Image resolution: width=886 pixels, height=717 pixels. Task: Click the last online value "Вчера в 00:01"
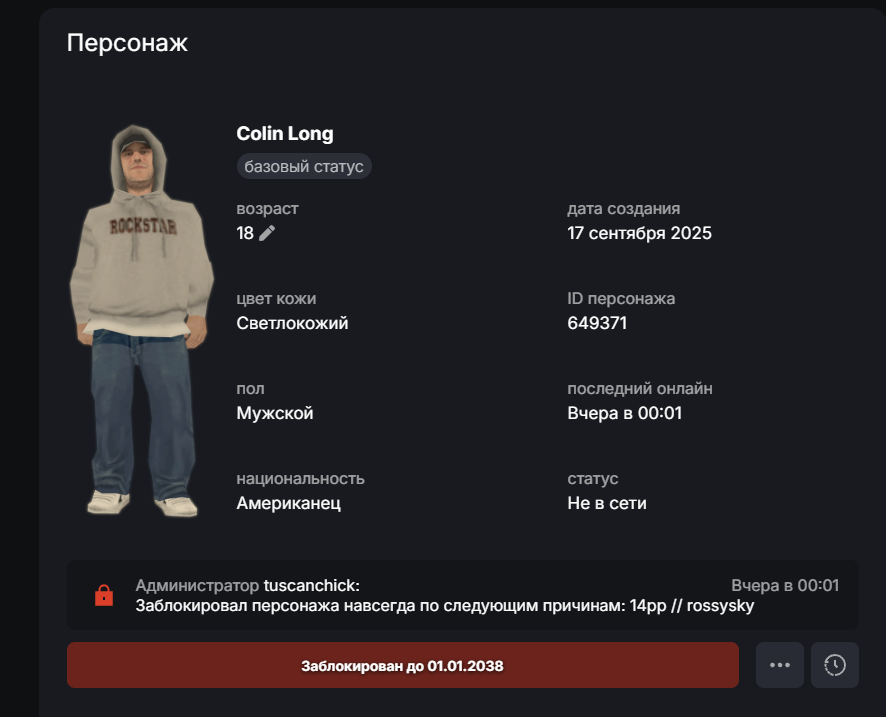pyautogui.click(x=624, y=413)
